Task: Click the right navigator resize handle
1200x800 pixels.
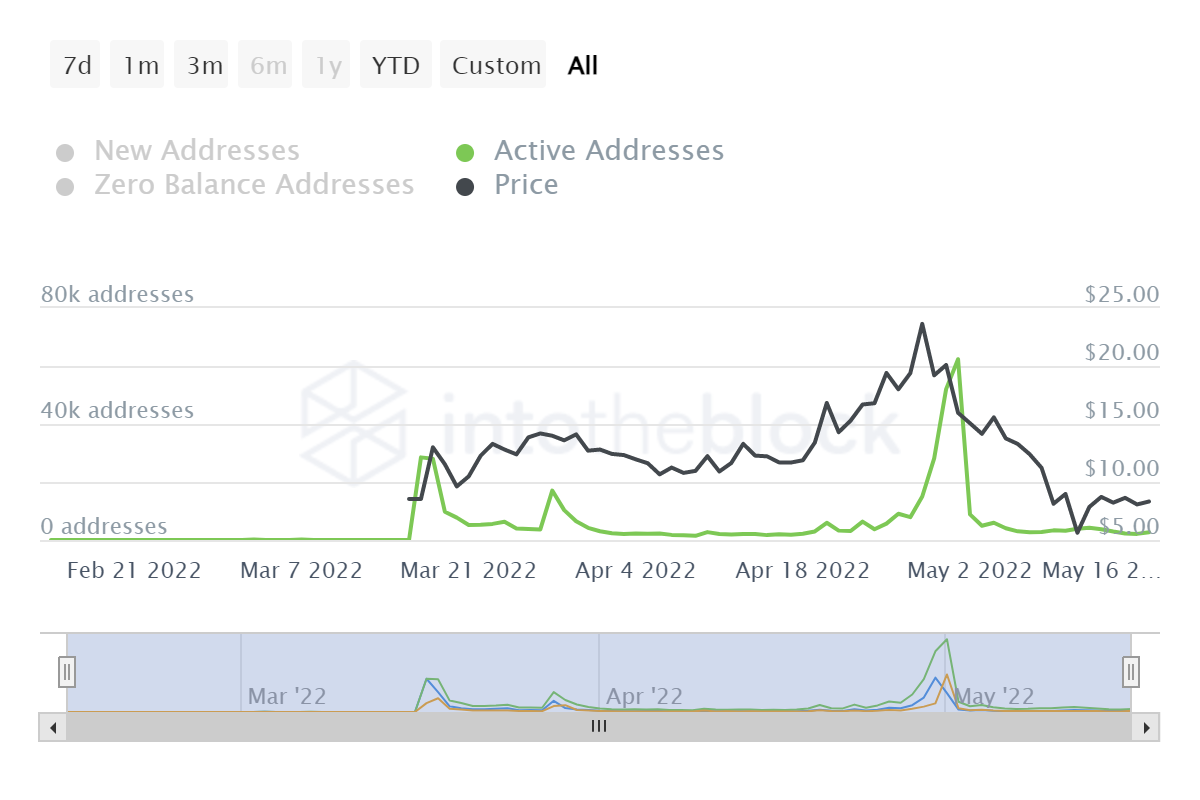Action: click(1130, 672)
